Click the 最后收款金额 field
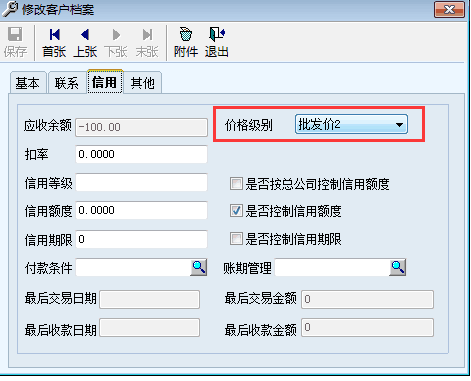 click(367, 327)
